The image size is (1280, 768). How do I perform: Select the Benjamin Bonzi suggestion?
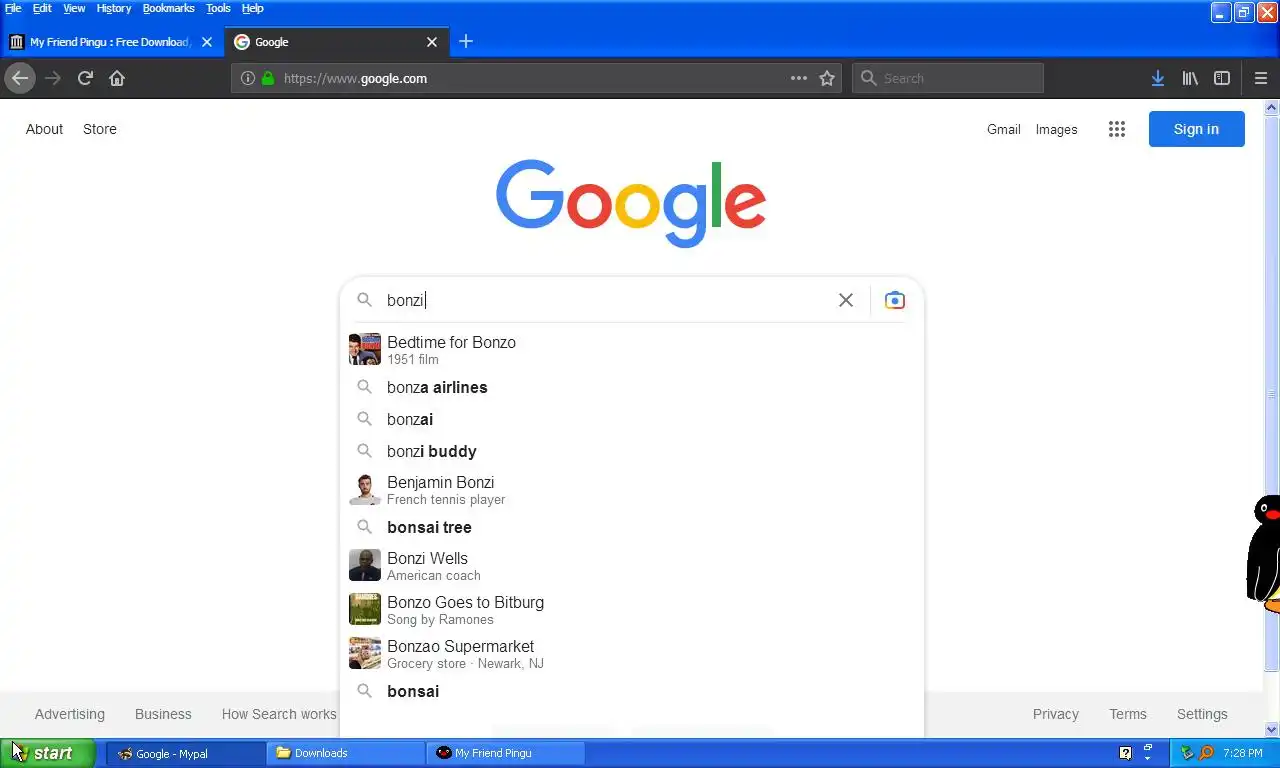[631, 489]
